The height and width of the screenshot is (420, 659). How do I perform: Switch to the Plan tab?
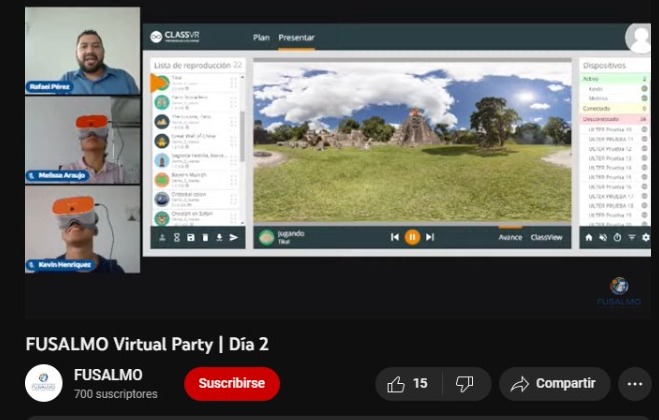(261, 38)
